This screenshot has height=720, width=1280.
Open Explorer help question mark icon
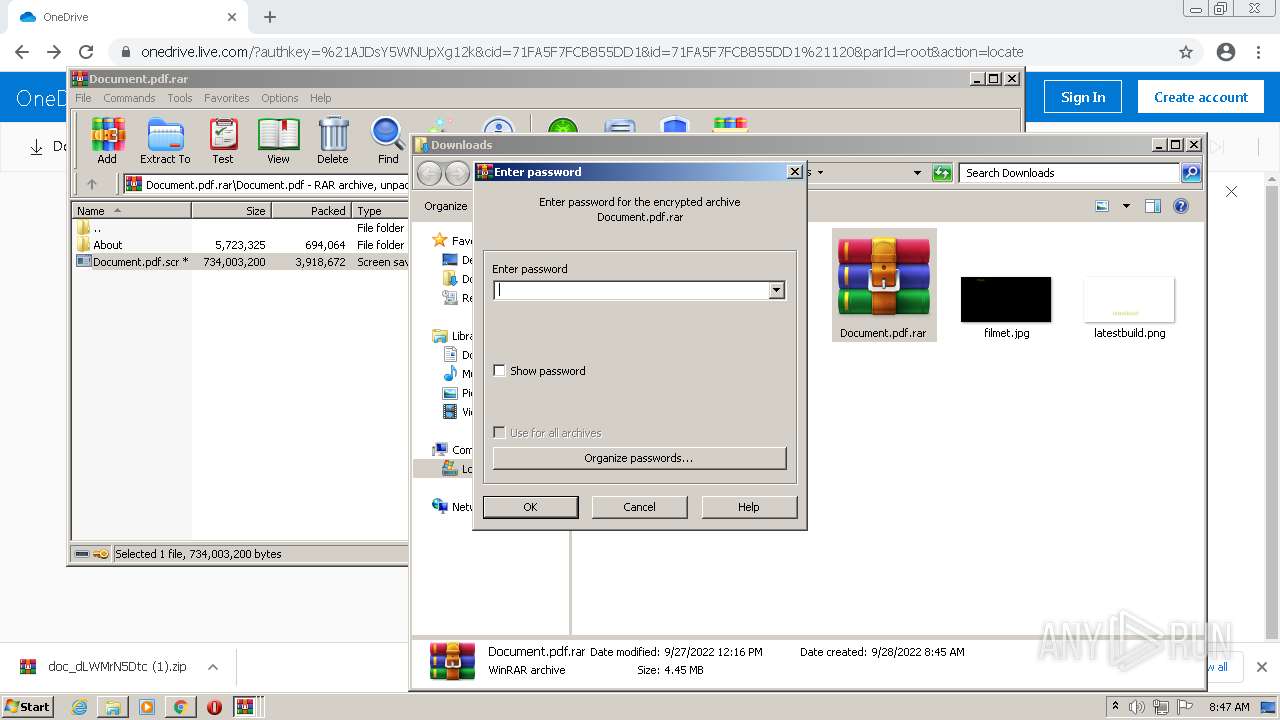(1181, 206)
